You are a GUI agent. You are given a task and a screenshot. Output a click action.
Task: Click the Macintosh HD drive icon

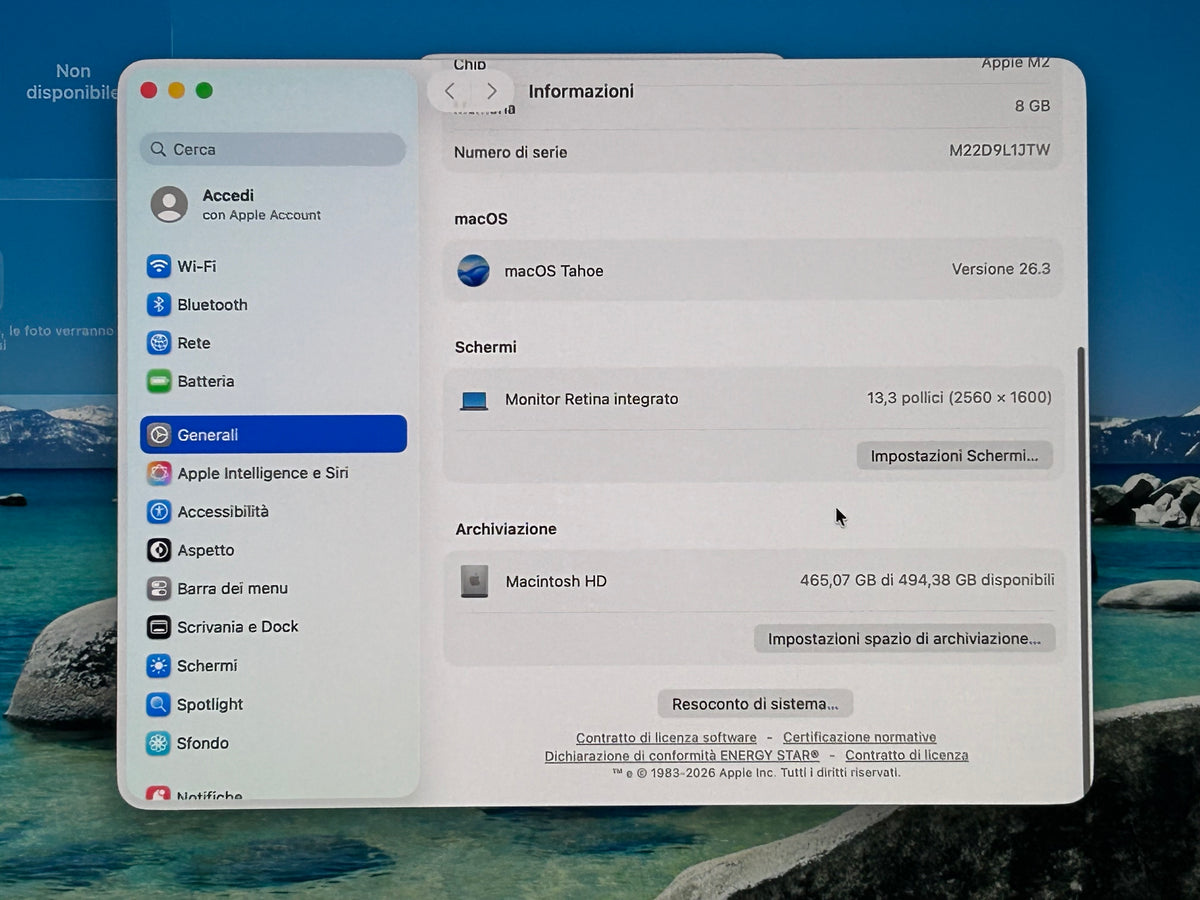(x=474, y=581)
